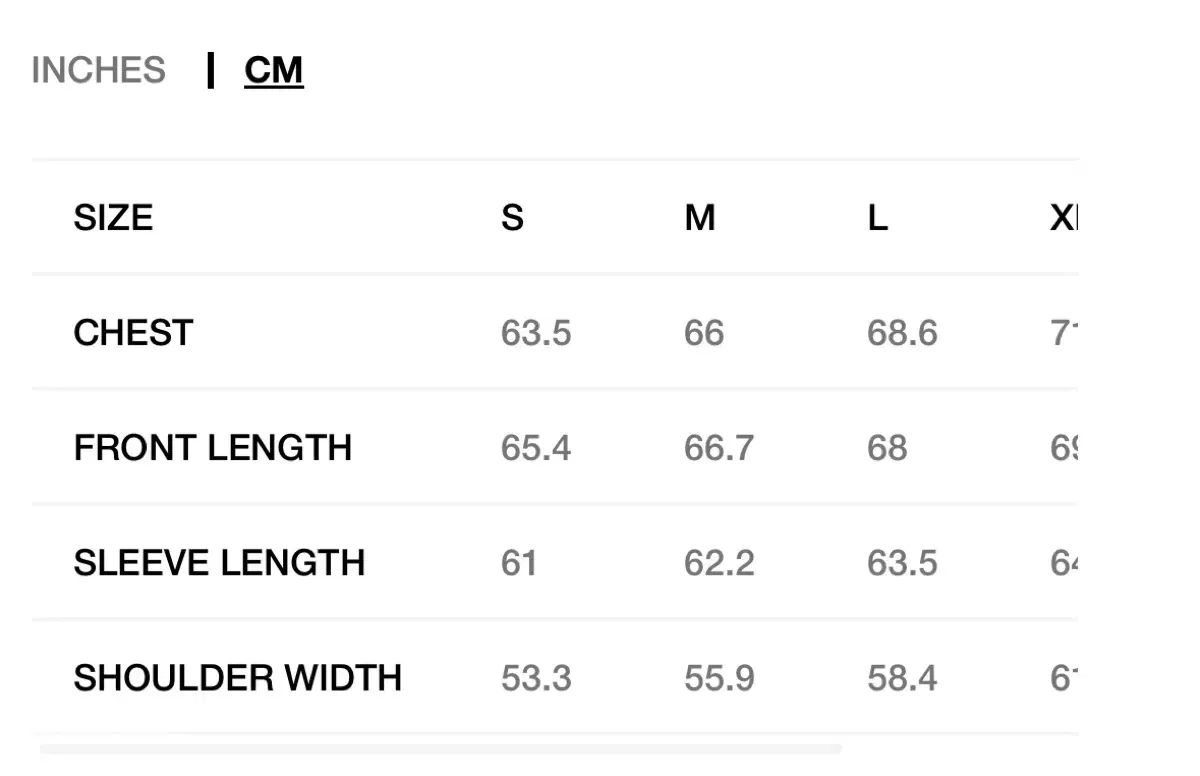Click front length value 66.7

click(x=719, y=447)
